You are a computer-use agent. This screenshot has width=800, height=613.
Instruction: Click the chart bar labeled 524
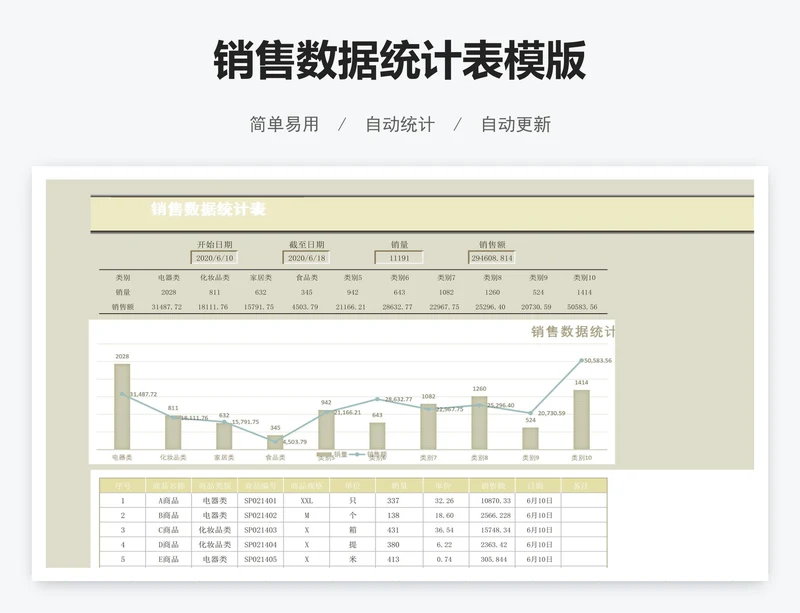point(531,438)
